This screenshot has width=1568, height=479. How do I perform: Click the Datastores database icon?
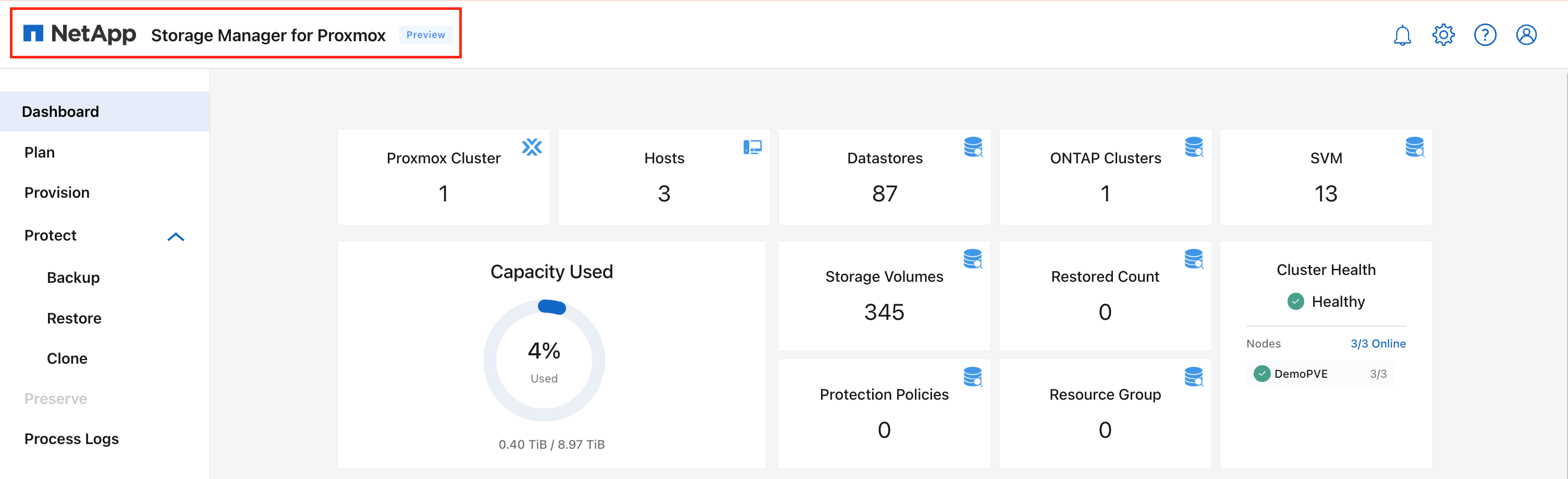click(973, 147)
